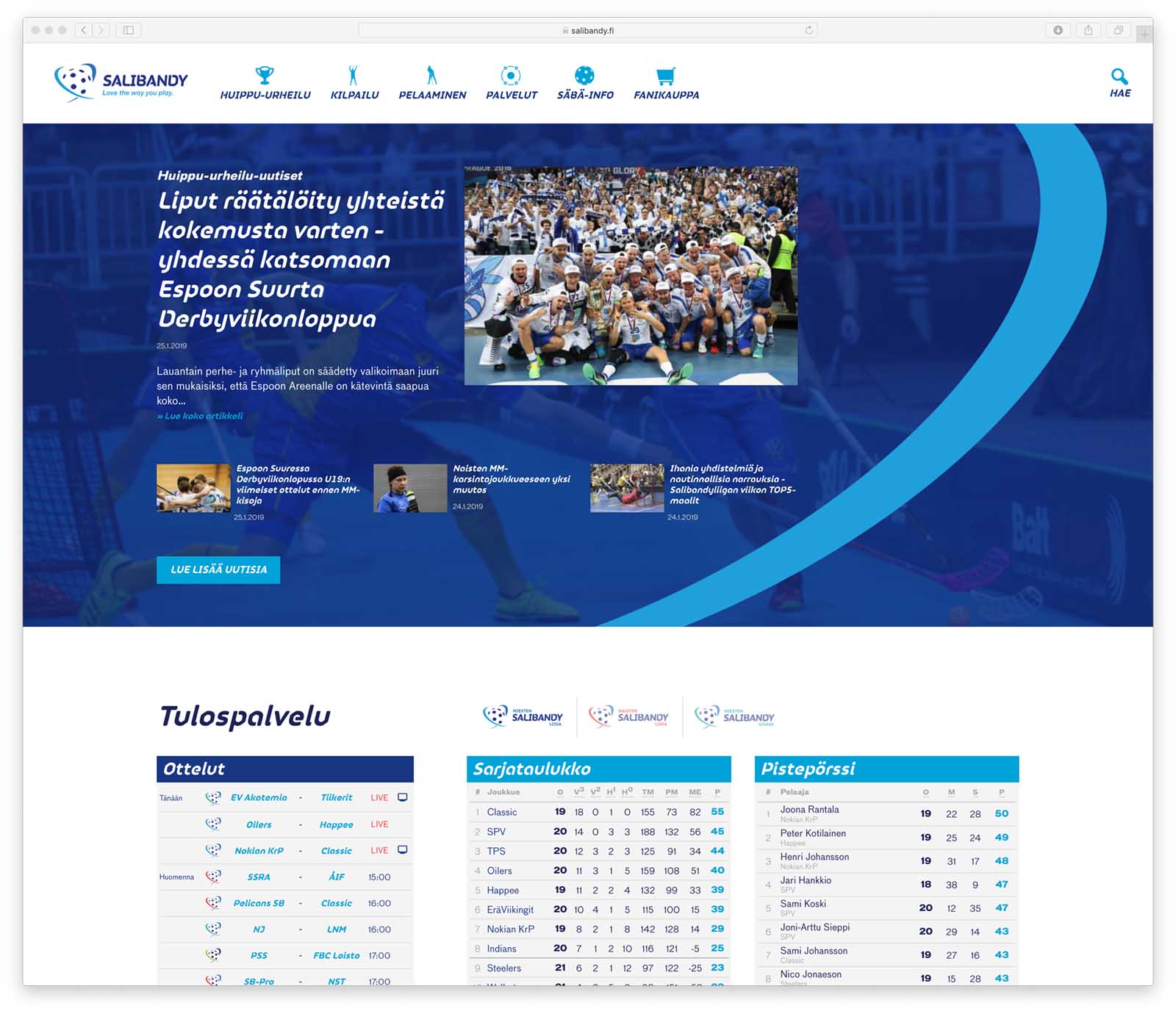Click league icon beside EV Akatemia match
Screen dimensions: 1176x1014
click(x=213, y=798)
